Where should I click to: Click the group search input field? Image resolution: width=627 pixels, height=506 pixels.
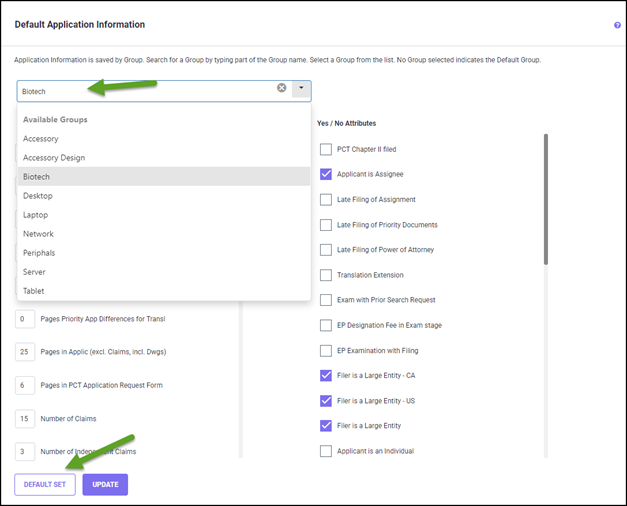point(140,91)
